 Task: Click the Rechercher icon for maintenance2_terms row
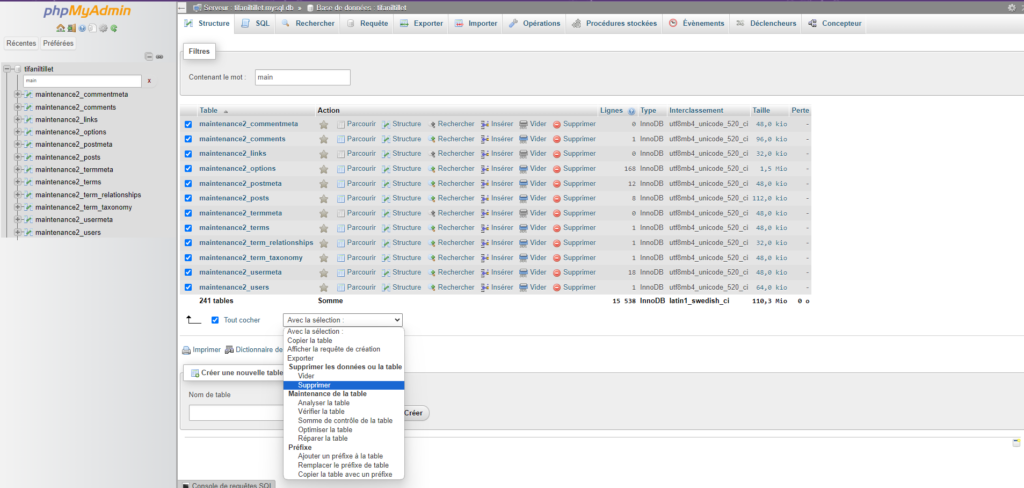[433, 228]
